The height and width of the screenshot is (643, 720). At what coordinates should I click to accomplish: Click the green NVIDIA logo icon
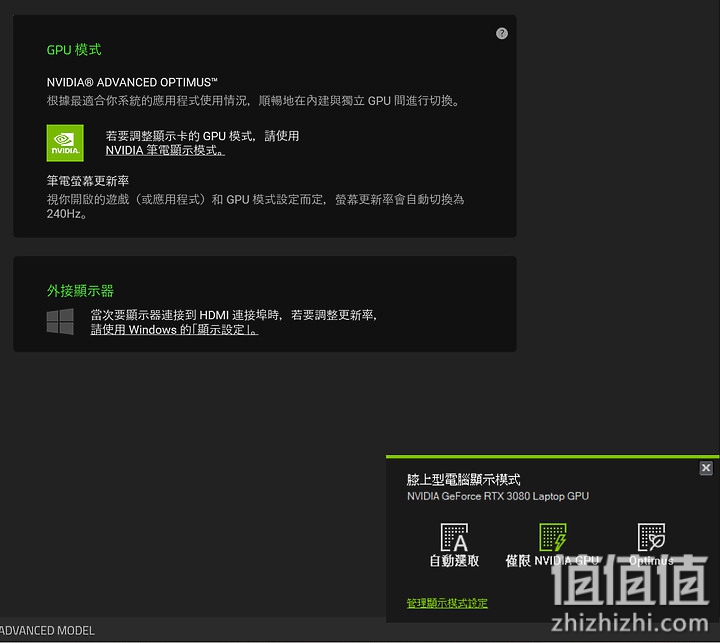65,143
